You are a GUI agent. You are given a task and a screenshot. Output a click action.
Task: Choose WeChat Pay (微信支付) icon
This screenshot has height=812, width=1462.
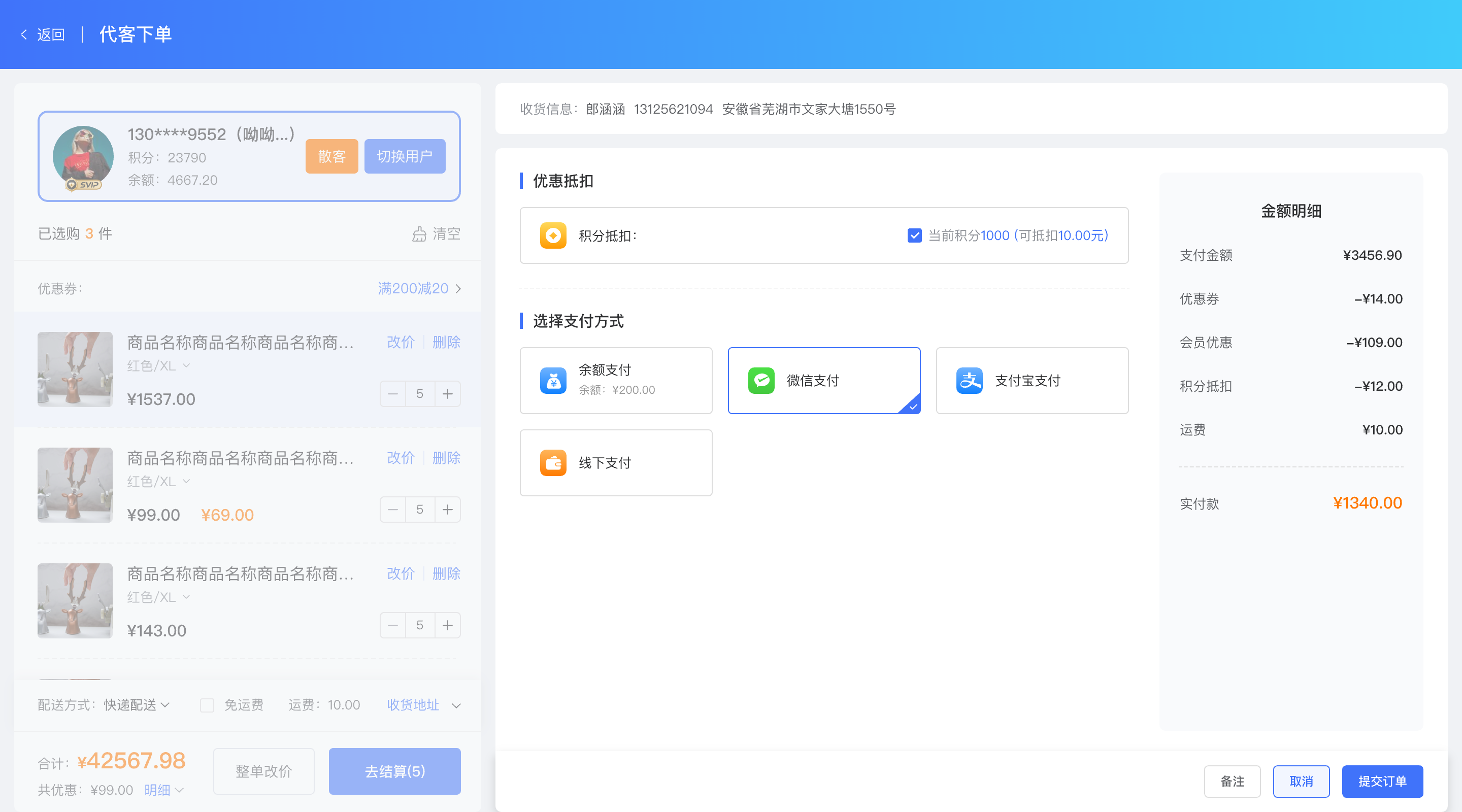tap(761, 381)
